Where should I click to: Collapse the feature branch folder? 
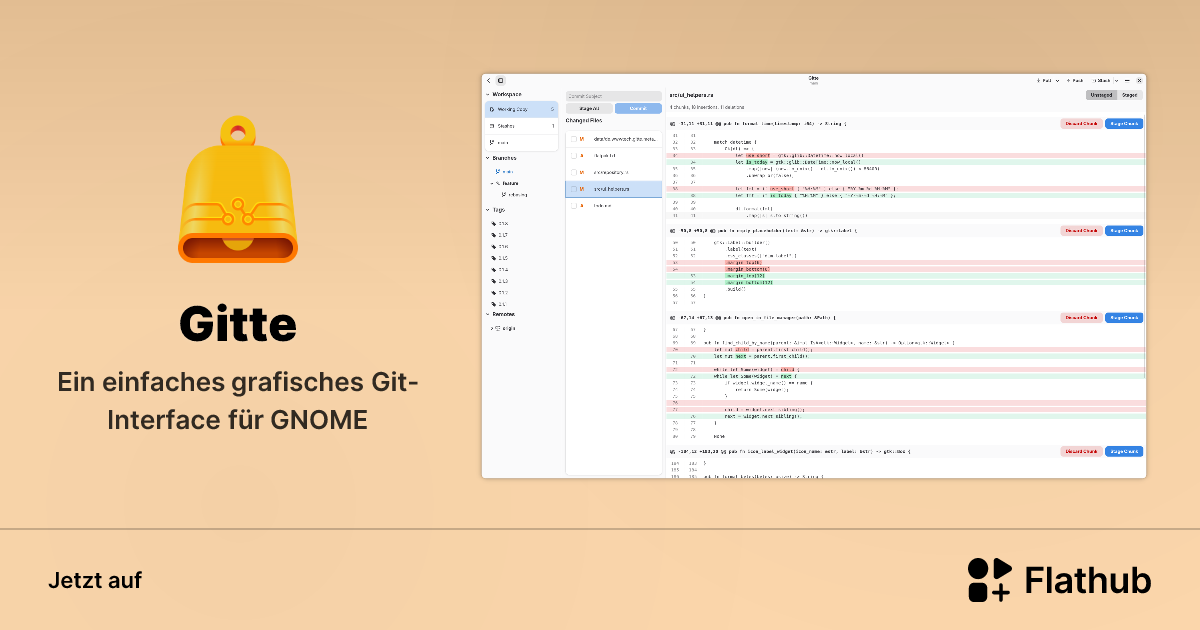click(x=492, y=183)
